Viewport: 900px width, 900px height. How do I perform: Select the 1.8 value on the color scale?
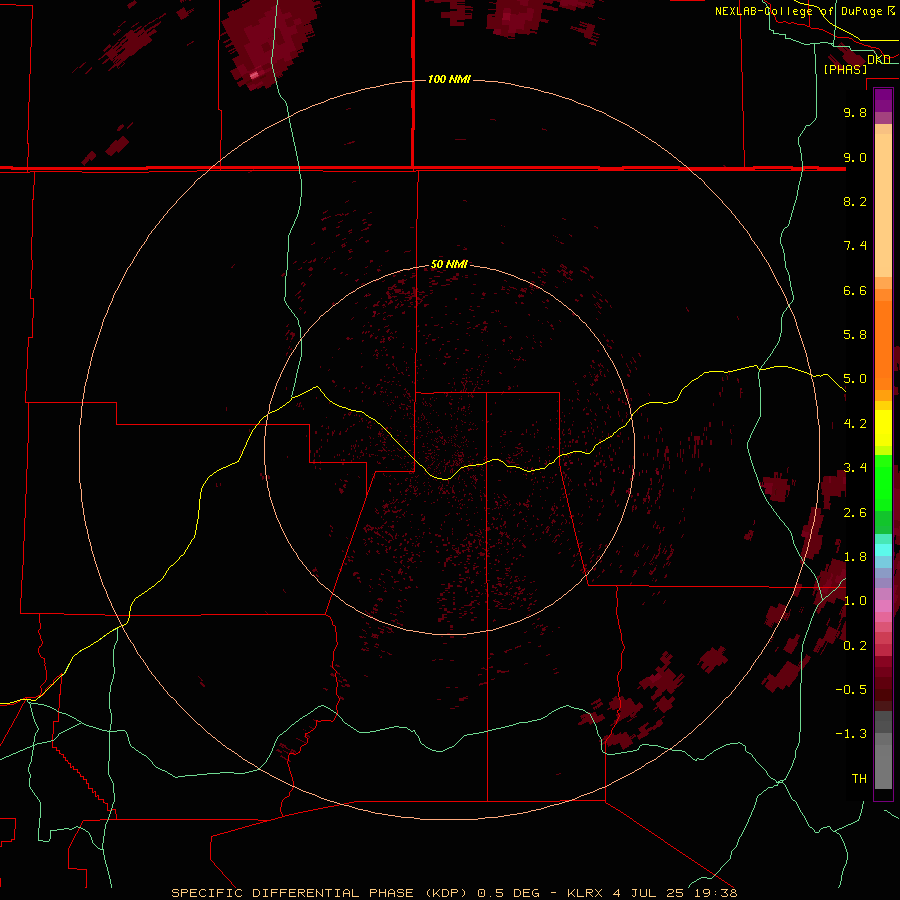(x=855, y=557)
